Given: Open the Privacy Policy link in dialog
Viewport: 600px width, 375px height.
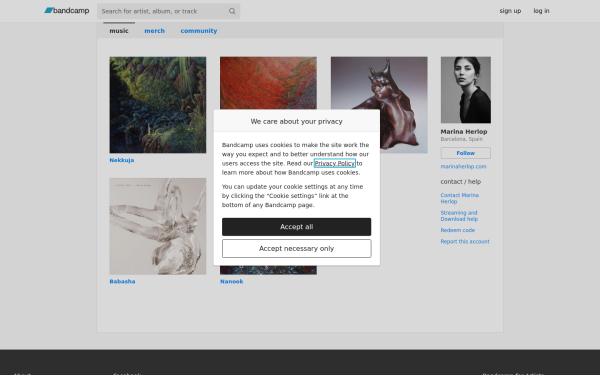Looking at the screenshot, I should coord(335,163).
